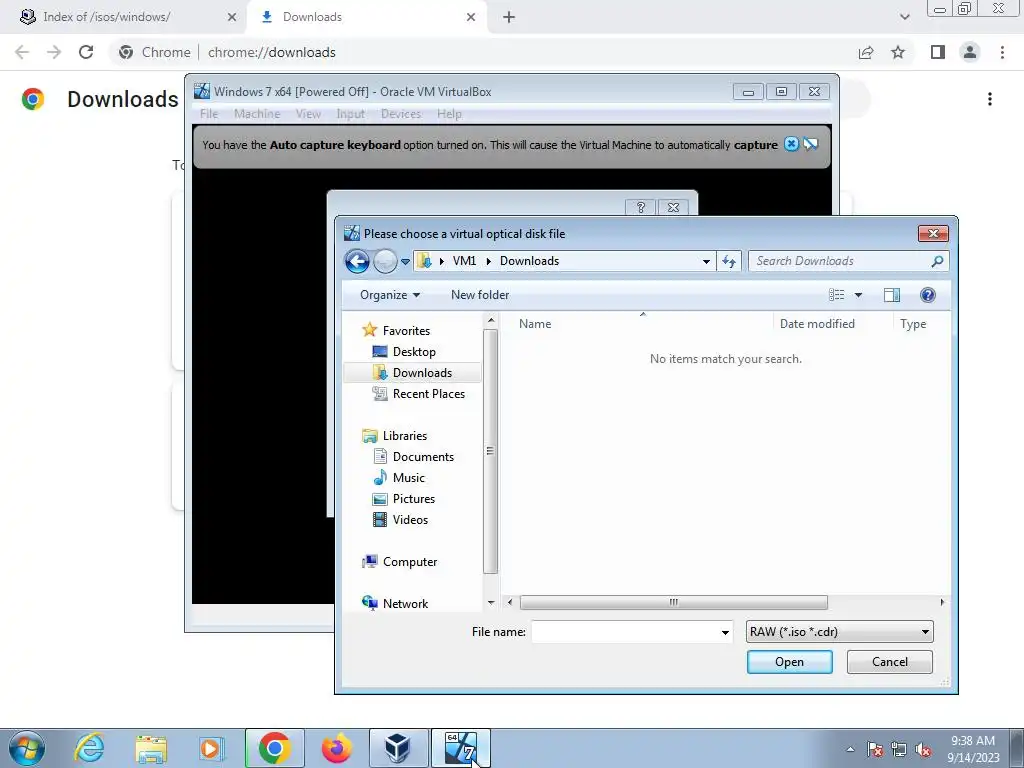
Task: Click the VM1 breadcrumb in address bar
Action: 464,261
